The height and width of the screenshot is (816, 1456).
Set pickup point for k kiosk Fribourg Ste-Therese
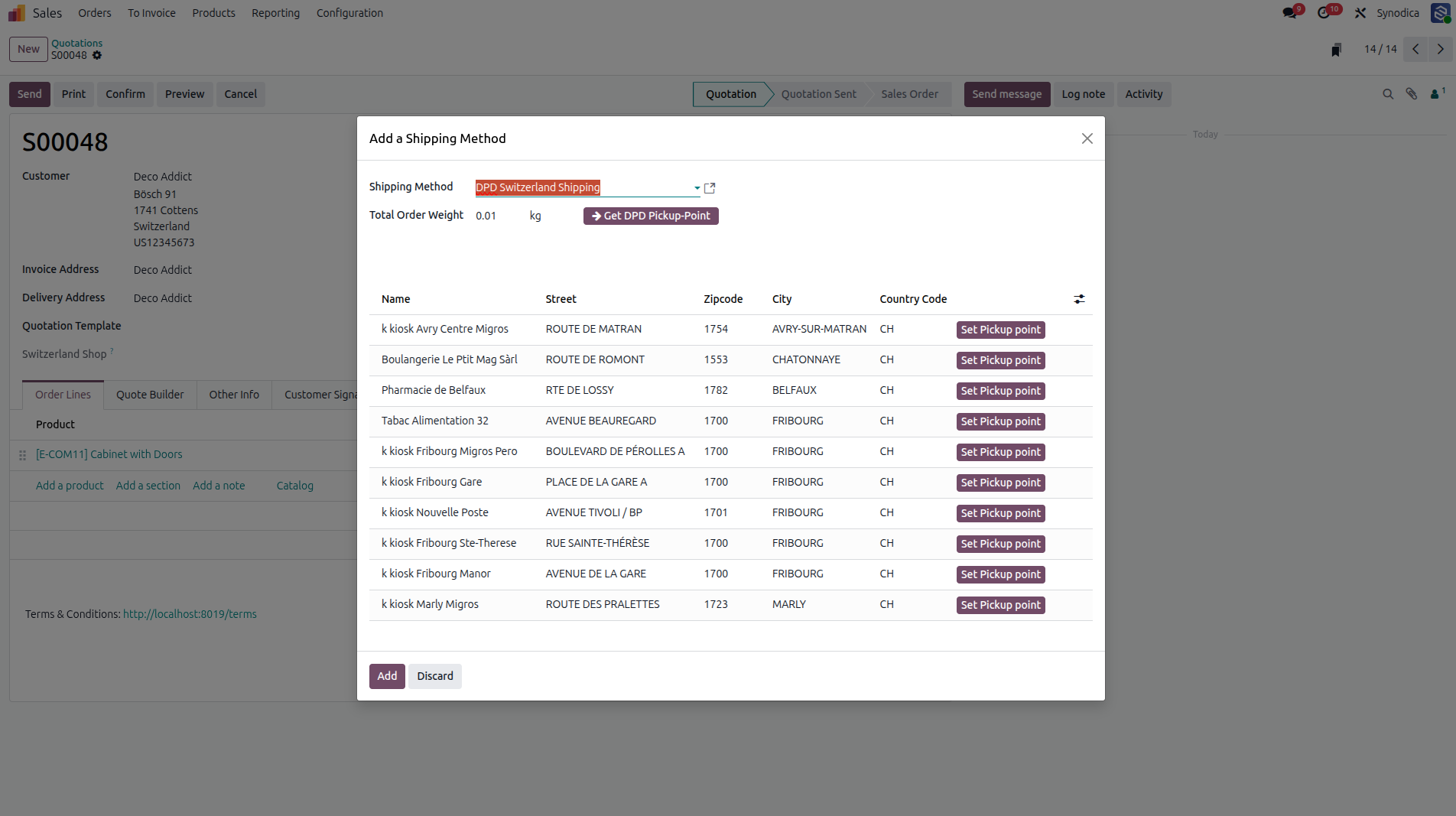coord(1000,544)
